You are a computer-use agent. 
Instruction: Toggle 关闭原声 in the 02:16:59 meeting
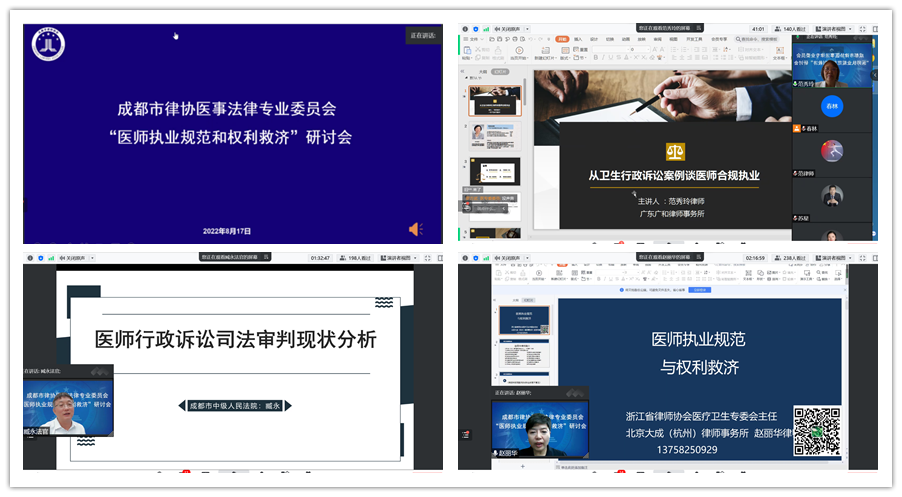click(x=507, y=258)
